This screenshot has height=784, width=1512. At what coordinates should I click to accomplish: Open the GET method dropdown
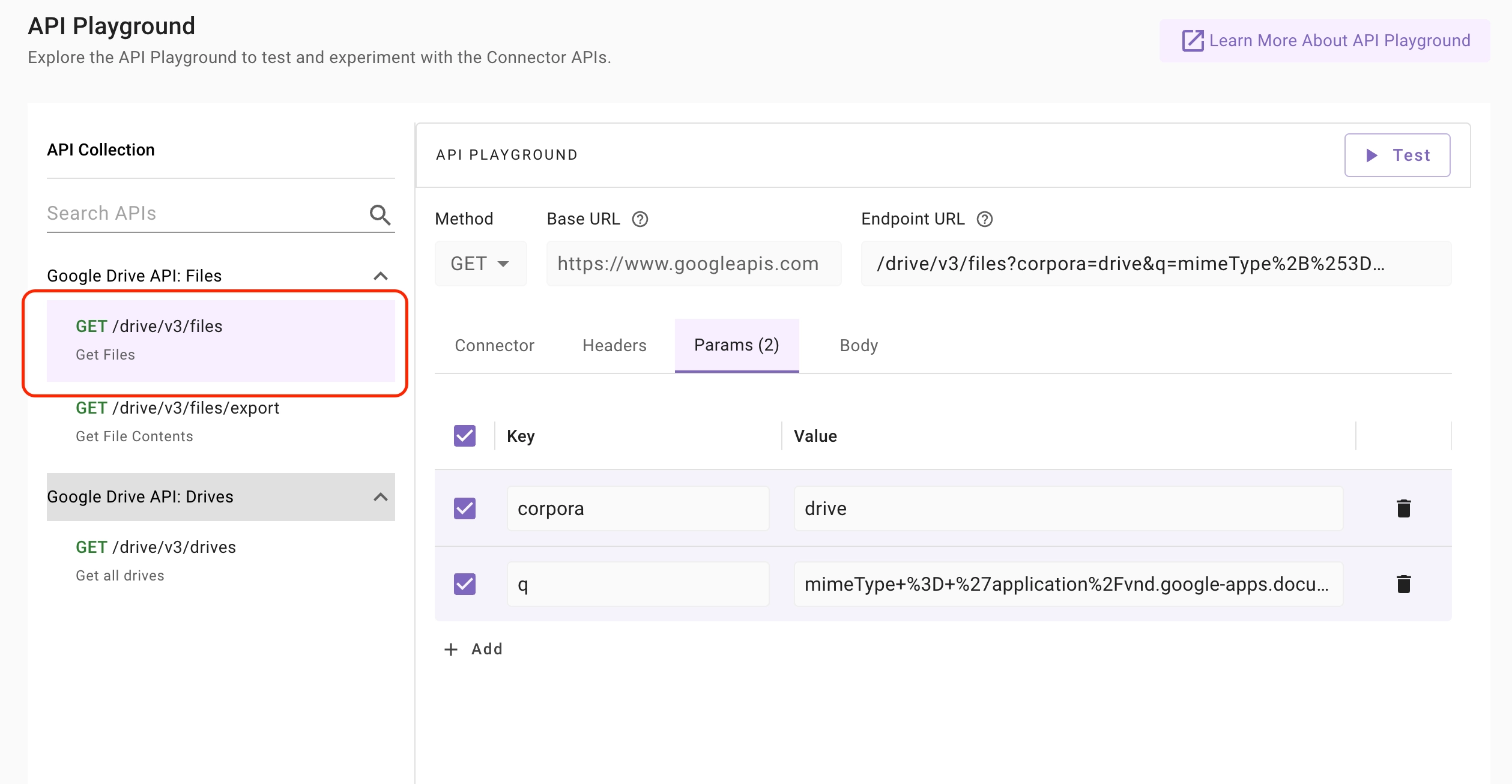click(x=480, y=264)
